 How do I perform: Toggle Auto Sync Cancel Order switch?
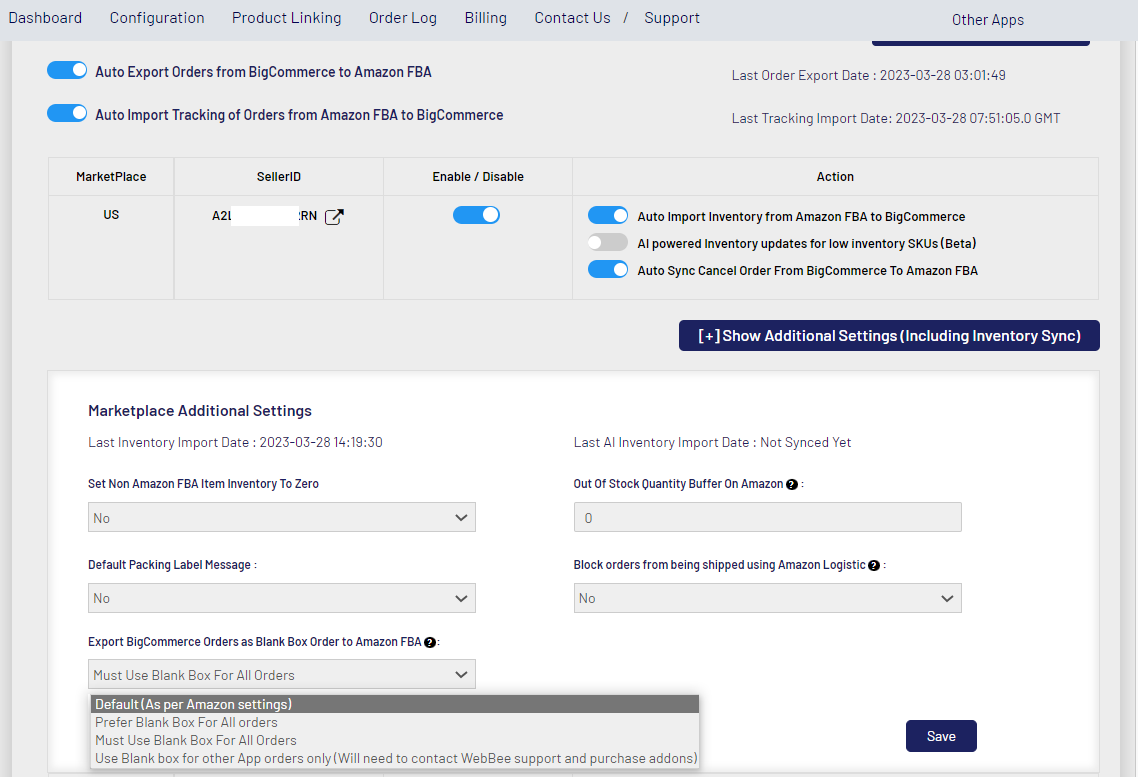coord(607,269)
